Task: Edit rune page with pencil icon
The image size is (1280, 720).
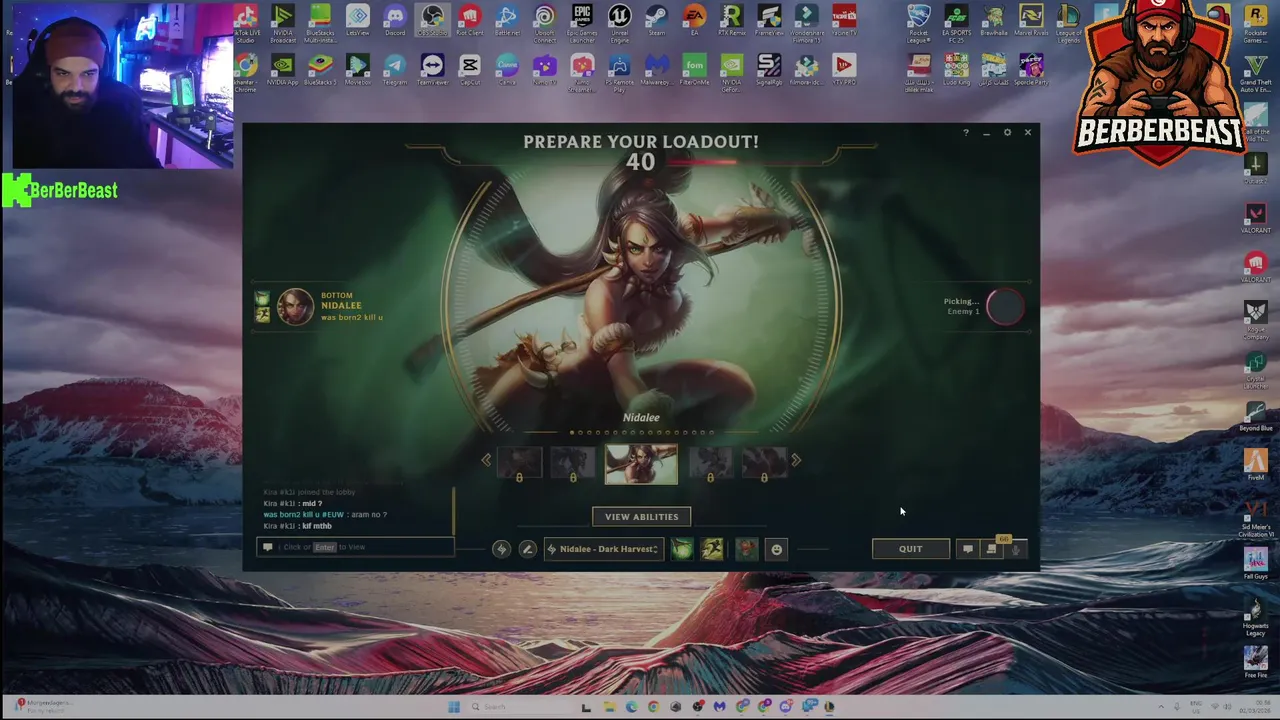Action: click(x=528, y=549)
